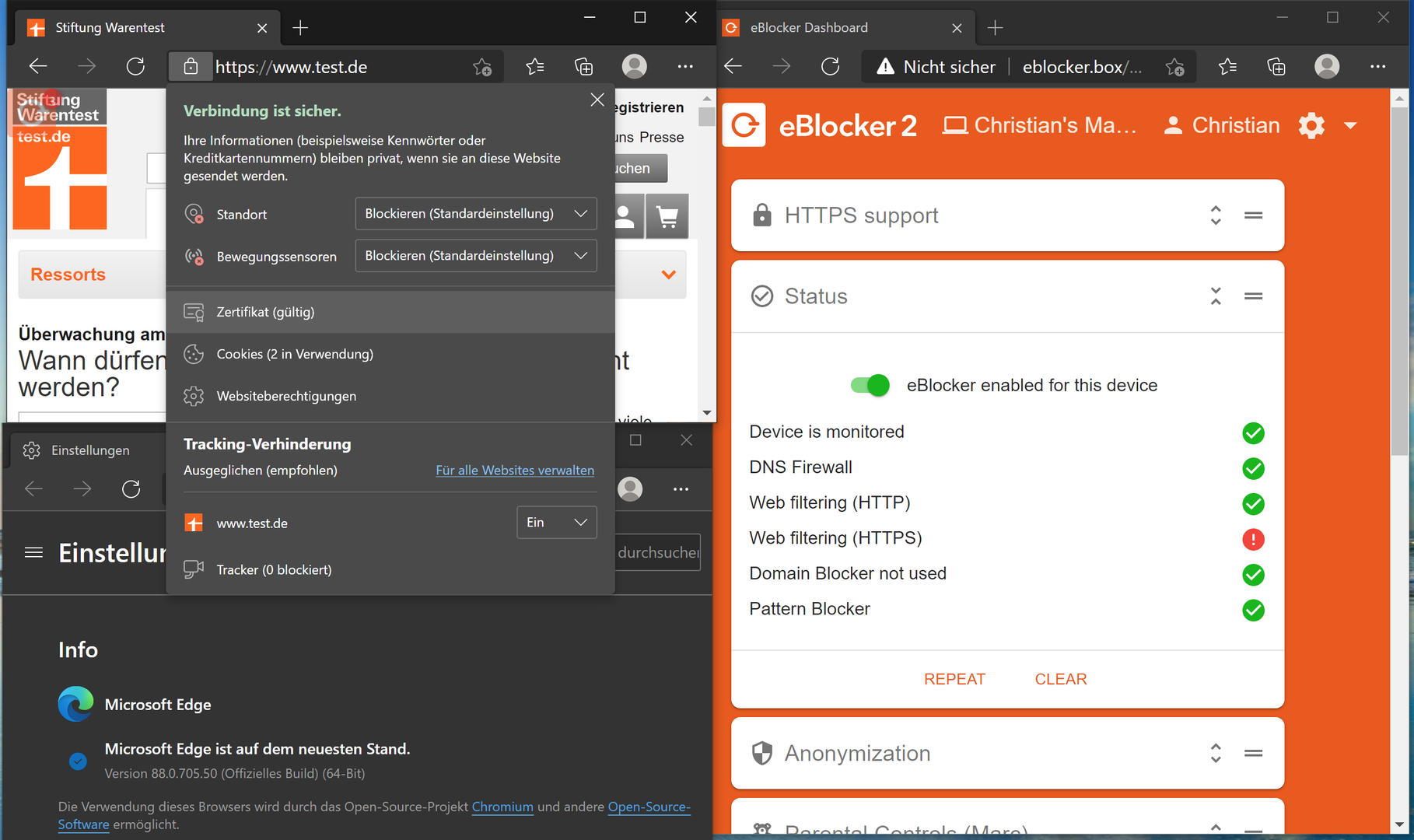Screen dimensions: 1414x840
Task: Open Favorites list in eBlocker window
Action: tap(1227, 67)
